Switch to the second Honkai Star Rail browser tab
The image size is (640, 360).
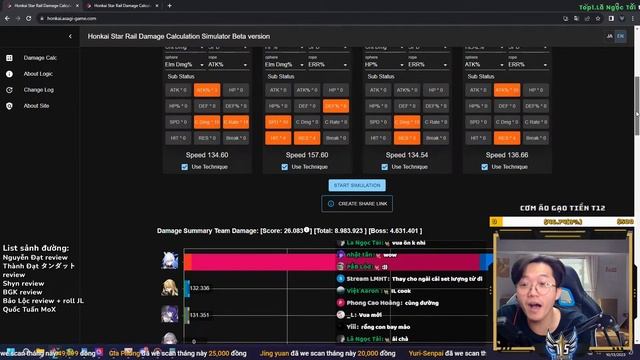click(x=122, y=6)
